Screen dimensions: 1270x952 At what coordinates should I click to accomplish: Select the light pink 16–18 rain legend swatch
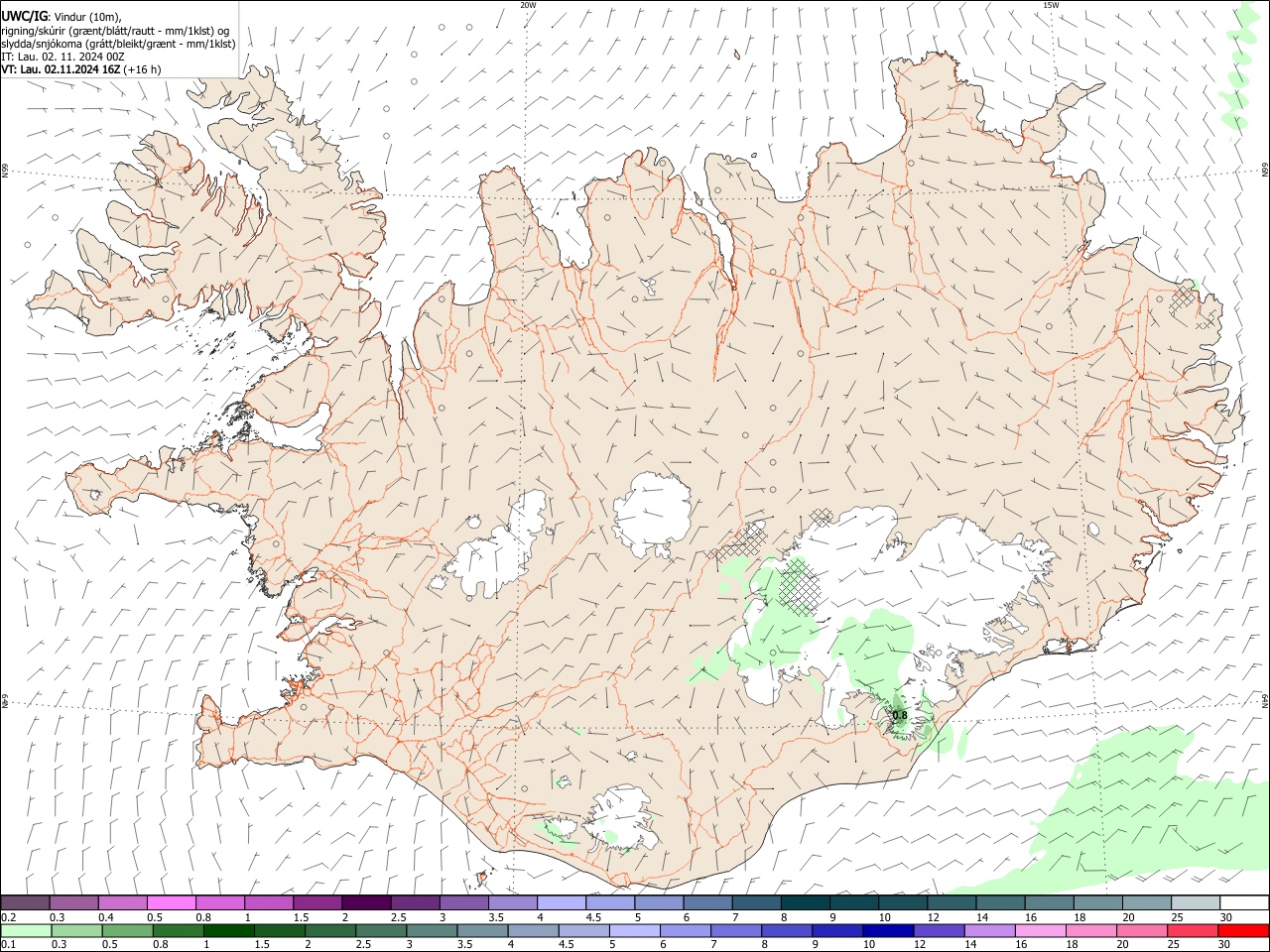click(1040, 930)
